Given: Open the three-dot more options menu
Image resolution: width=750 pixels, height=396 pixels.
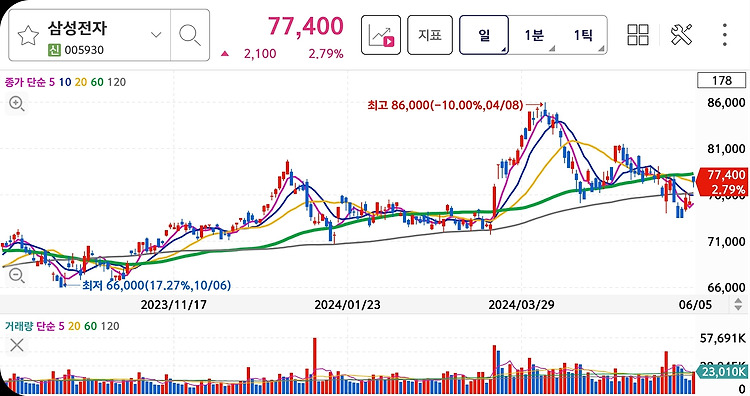Looking at the screenshot, I should pyautogui.click(x=725, y=35).
